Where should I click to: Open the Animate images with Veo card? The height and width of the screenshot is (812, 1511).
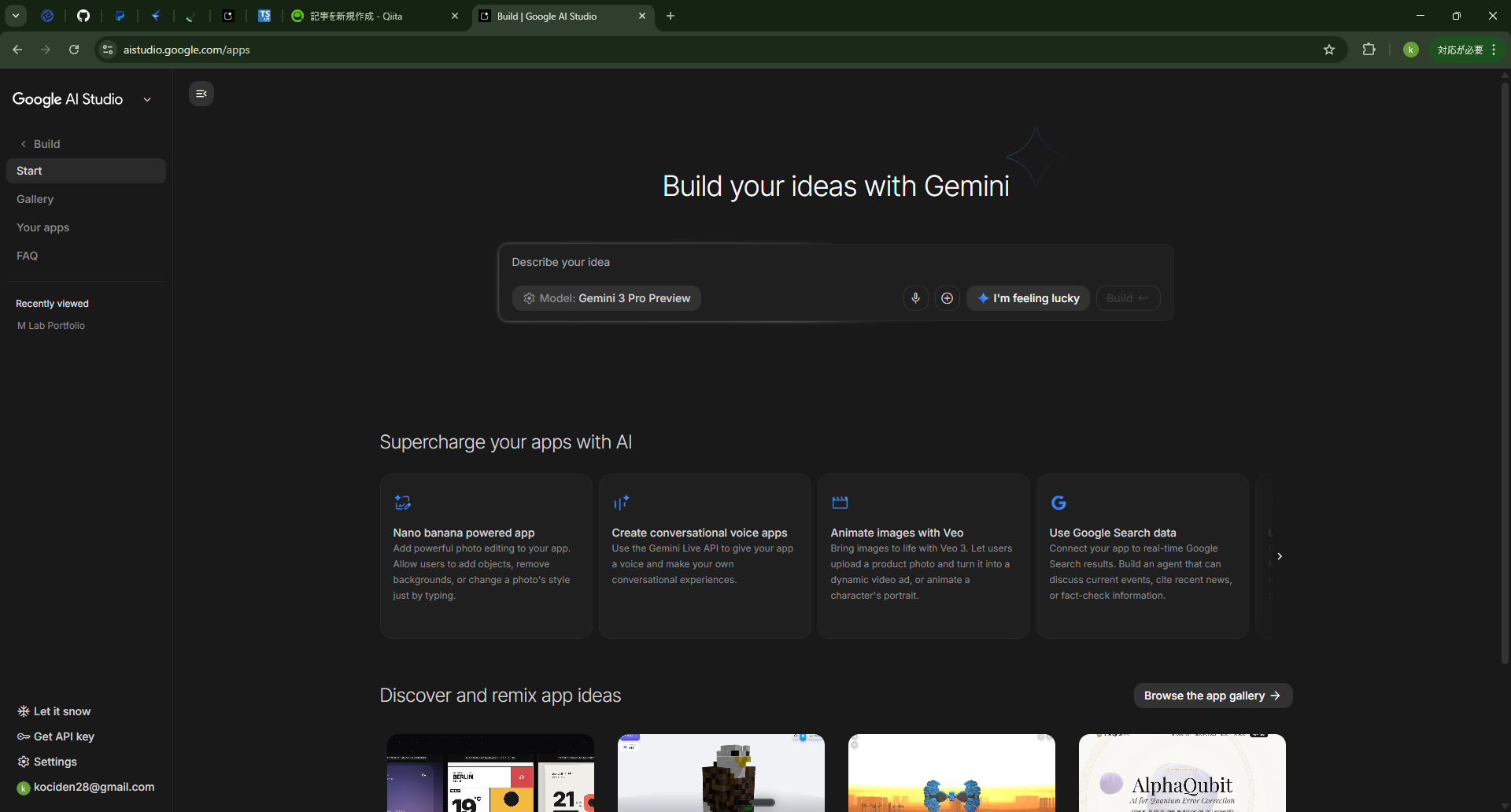click(x=924, y=556)
